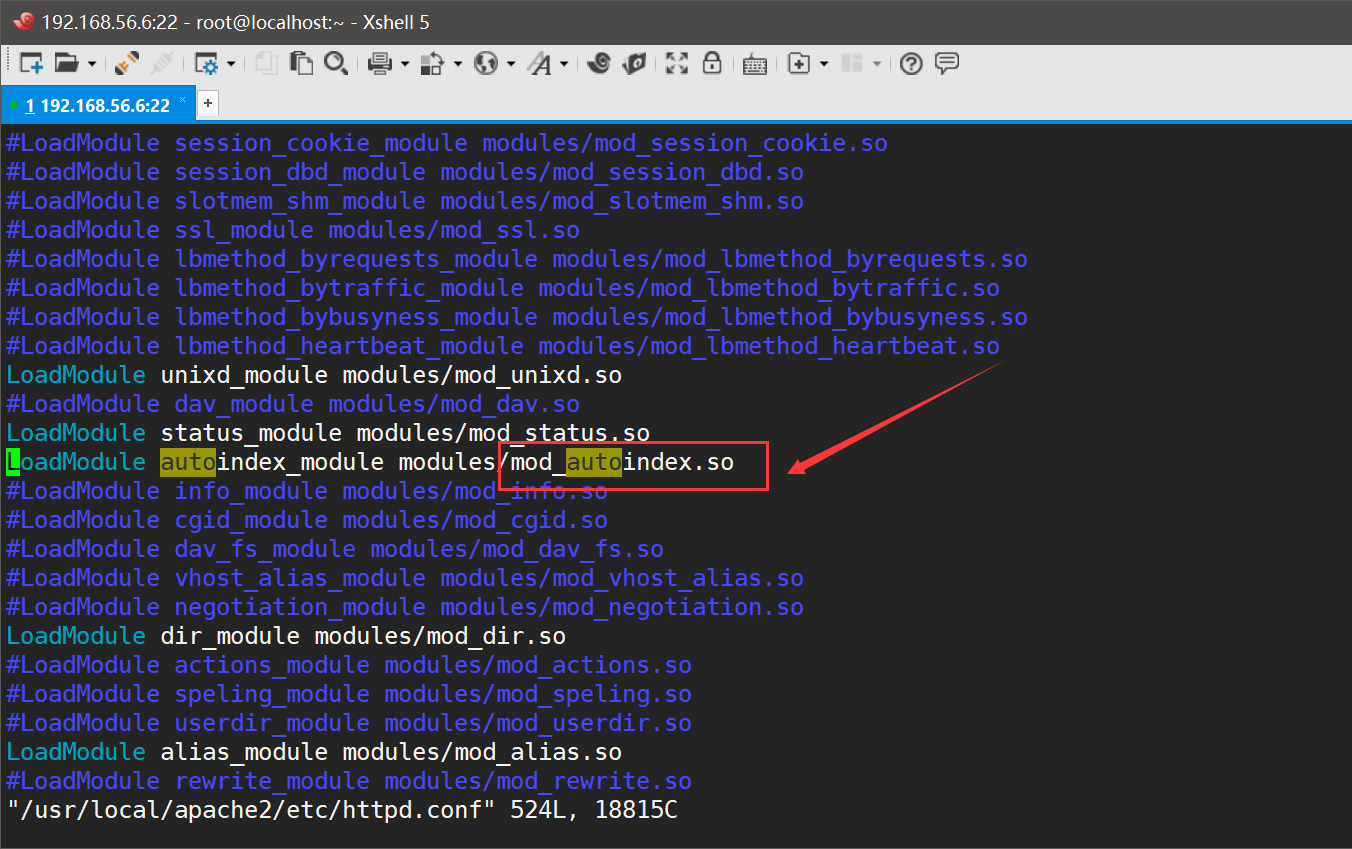Click the actions_module line
Image resolution: width=1352 pixels, height=849 pixels.
click(x=349, y=665)
